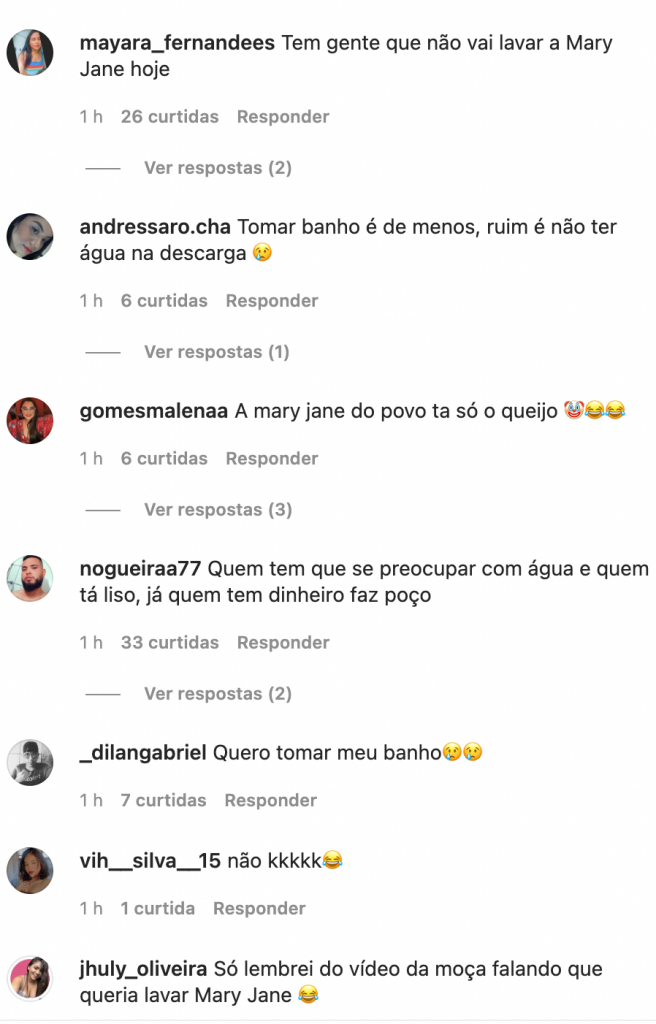656x1024 pixels.
Task: Click jhuly_oliveira profile photo
Action: (30, 978)
